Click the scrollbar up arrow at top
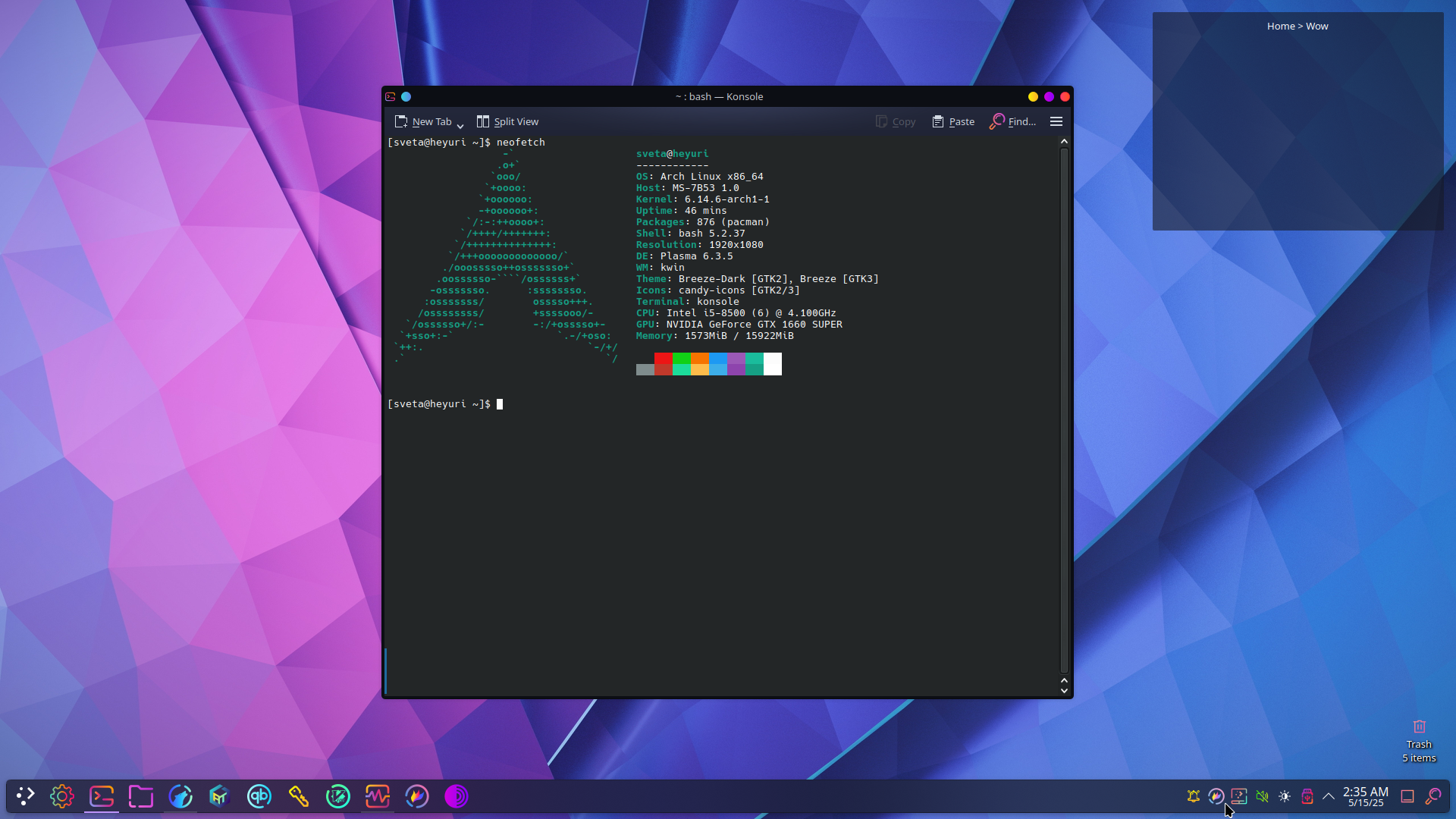 point(1064,141)
